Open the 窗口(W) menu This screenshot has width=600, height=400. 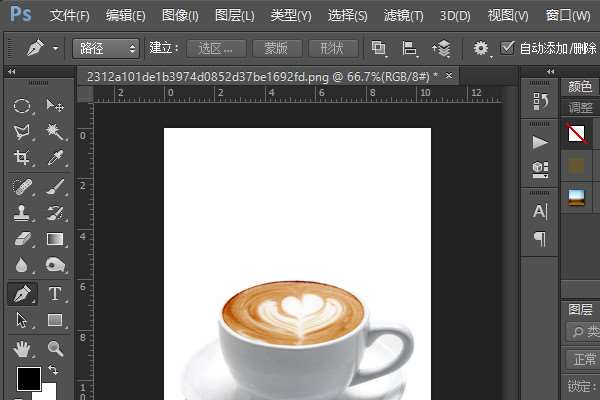pyautogui.click(x=568, y=16)
